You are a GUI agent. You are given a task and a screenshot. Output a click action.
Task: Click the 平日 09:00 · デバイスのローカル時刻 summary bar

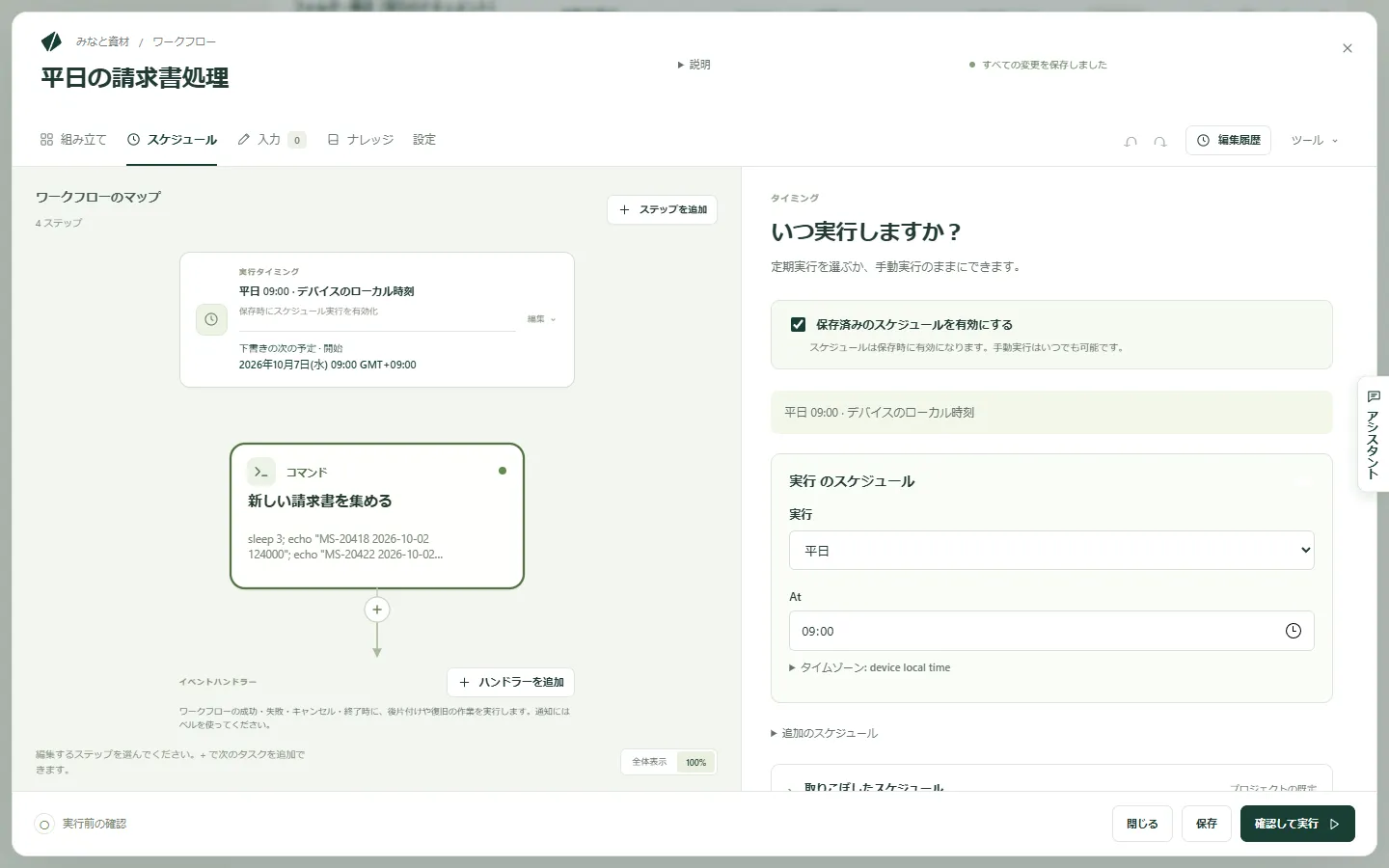click(1051, 412)
